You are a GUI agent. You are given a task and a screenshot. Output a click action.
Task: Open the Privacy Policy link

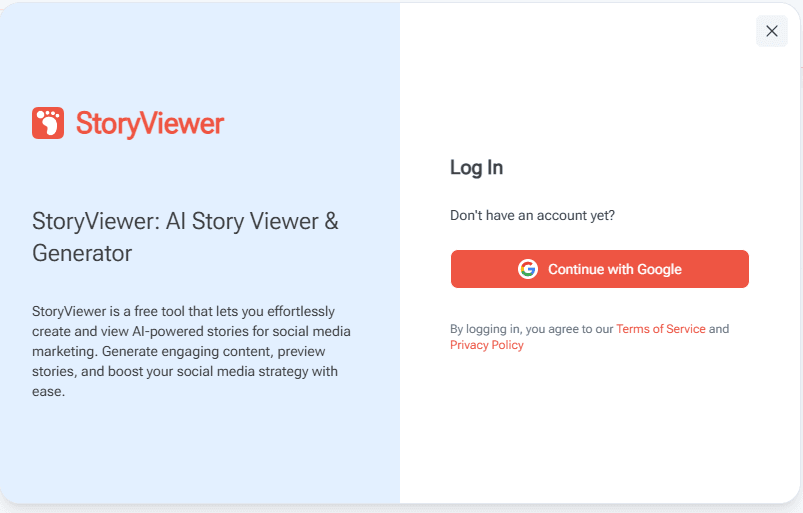pos(487,345)
